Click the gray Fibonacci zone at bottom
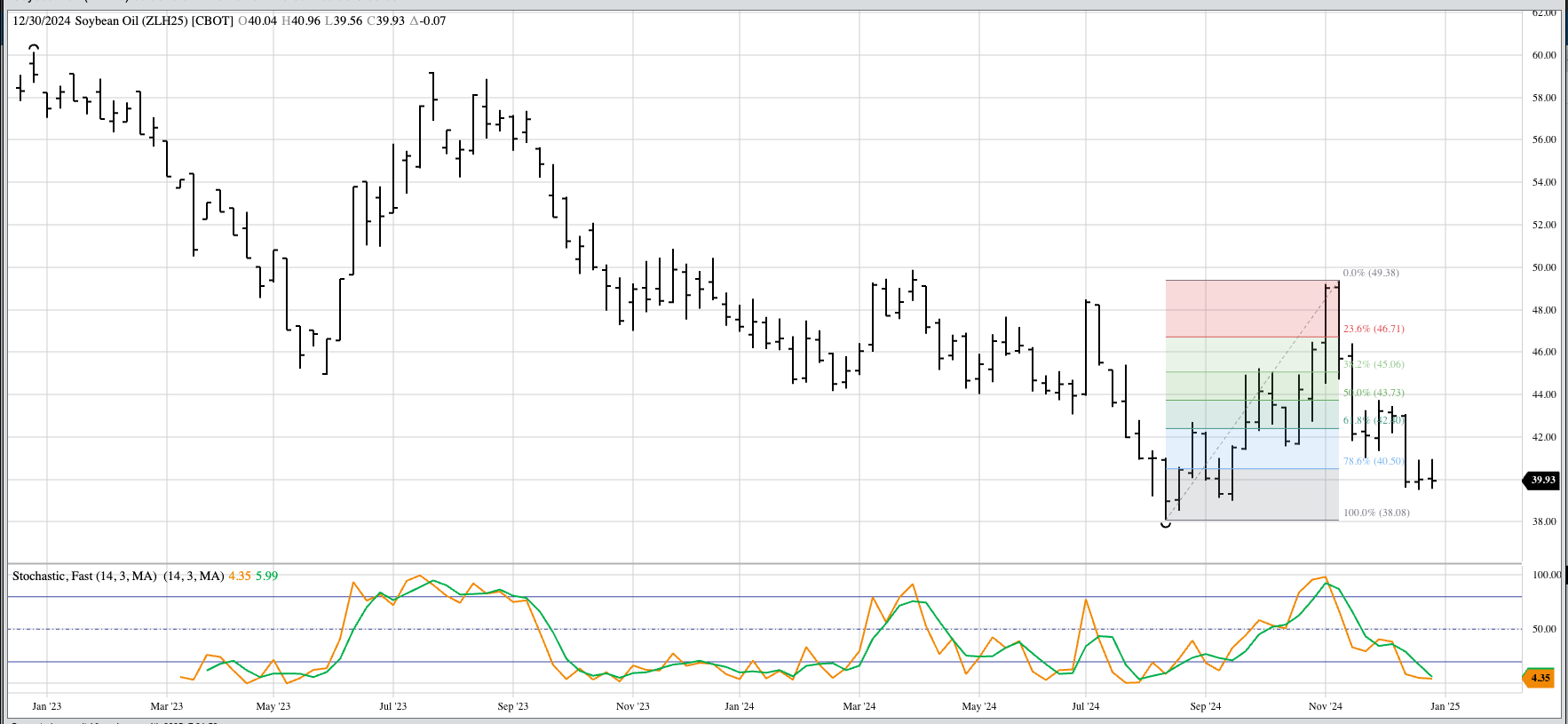The height and width of the screenshot is (724, 1568). [x=1252, y=495]
